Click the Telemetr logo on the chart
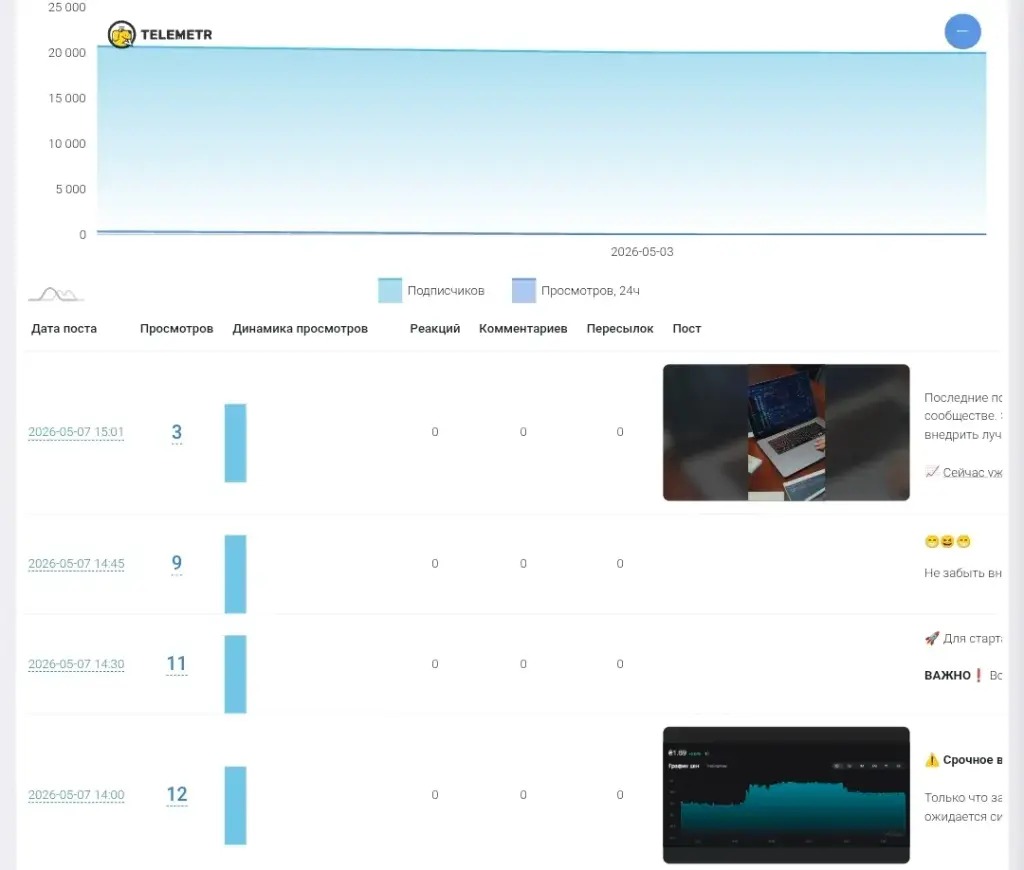The image size is (1024, 870). coord(160,35)
